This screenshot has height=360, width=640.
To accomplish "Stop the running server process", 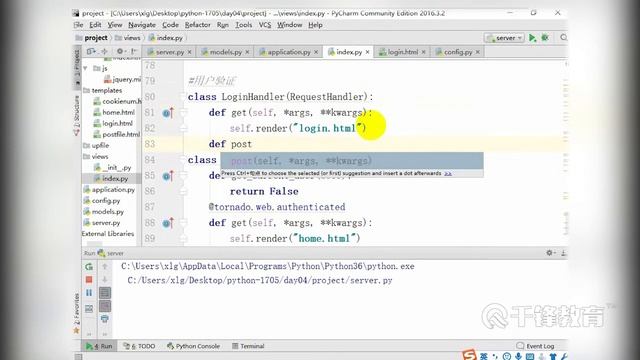I will click(x=89, y=280).
